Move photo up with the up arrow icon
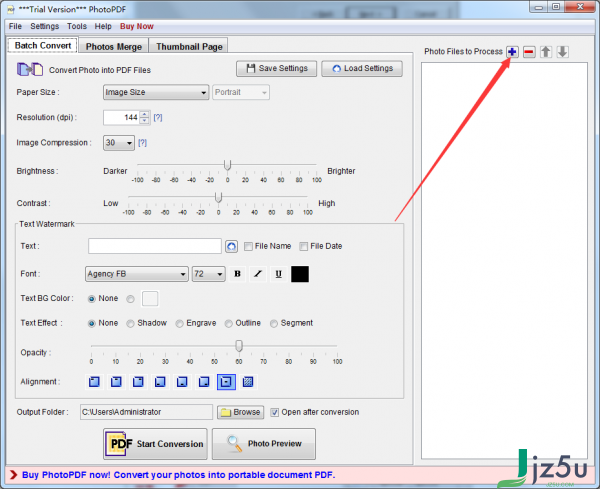Screen dimensions: 600x489 546,52
